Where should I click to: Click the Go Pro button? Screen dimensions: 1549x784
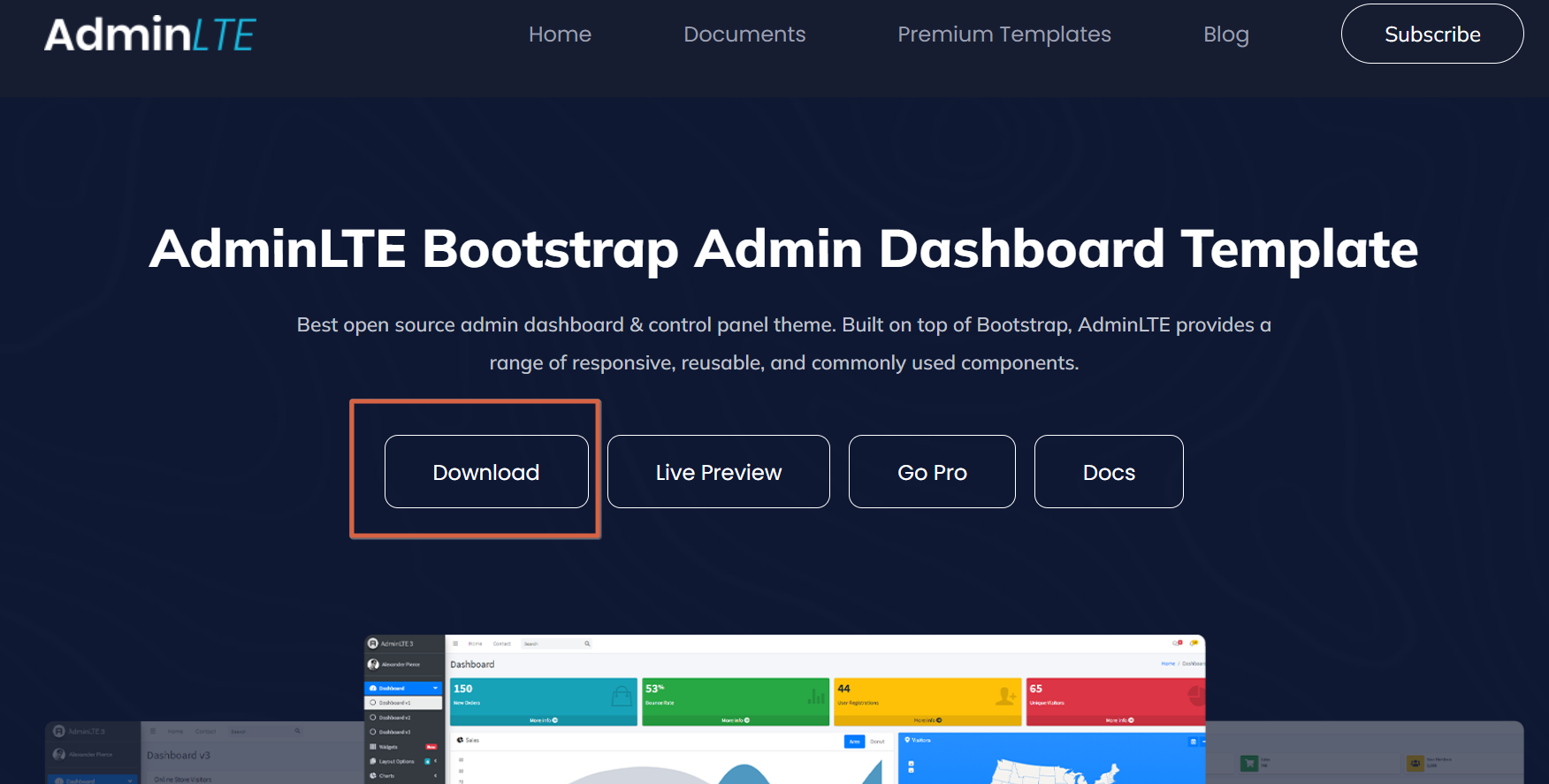(932, 472)
